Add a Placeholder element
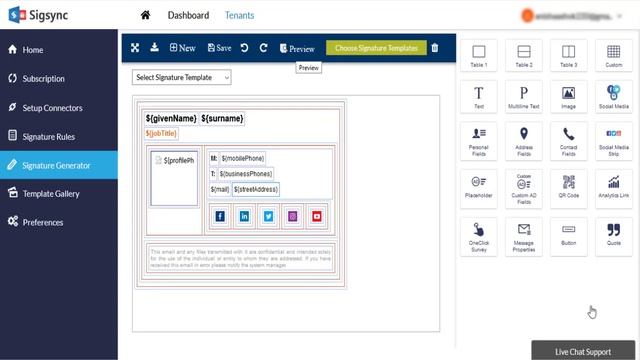 pos(479,189)
